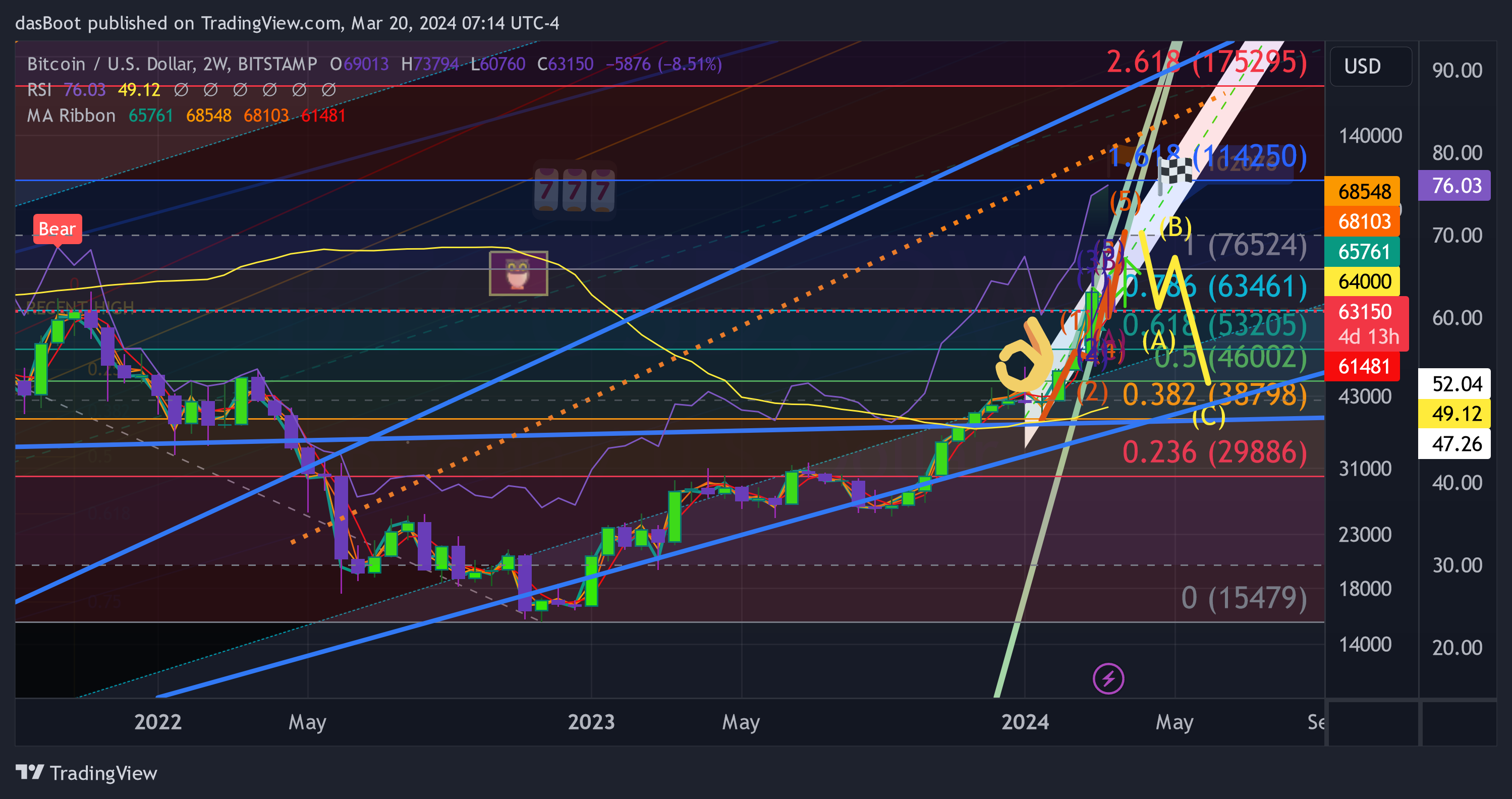Screen dimensions: 1512x799
Task: Click the 2024 time axis label
Action: (1025, 721)
